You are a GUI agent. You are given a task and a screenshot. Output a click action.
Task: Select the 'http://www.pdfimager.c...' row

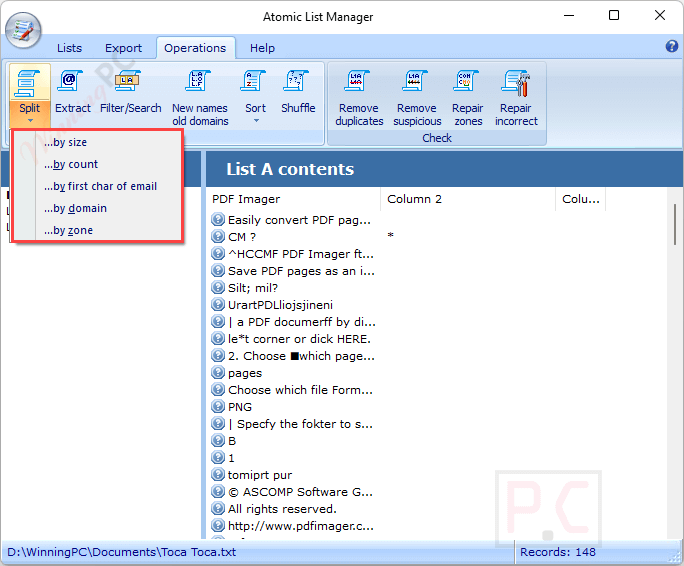tap(293, 526)
